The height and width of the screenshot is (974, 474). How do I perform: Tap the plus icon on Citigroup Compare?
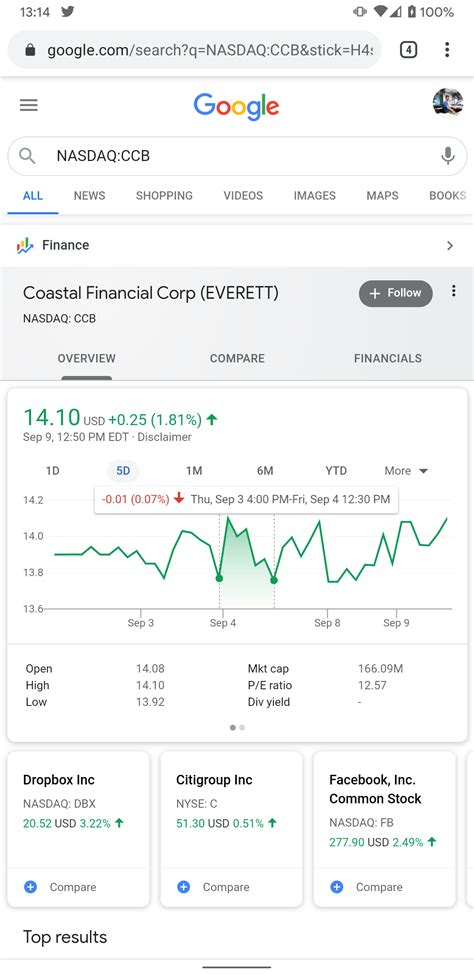point(183,887)
